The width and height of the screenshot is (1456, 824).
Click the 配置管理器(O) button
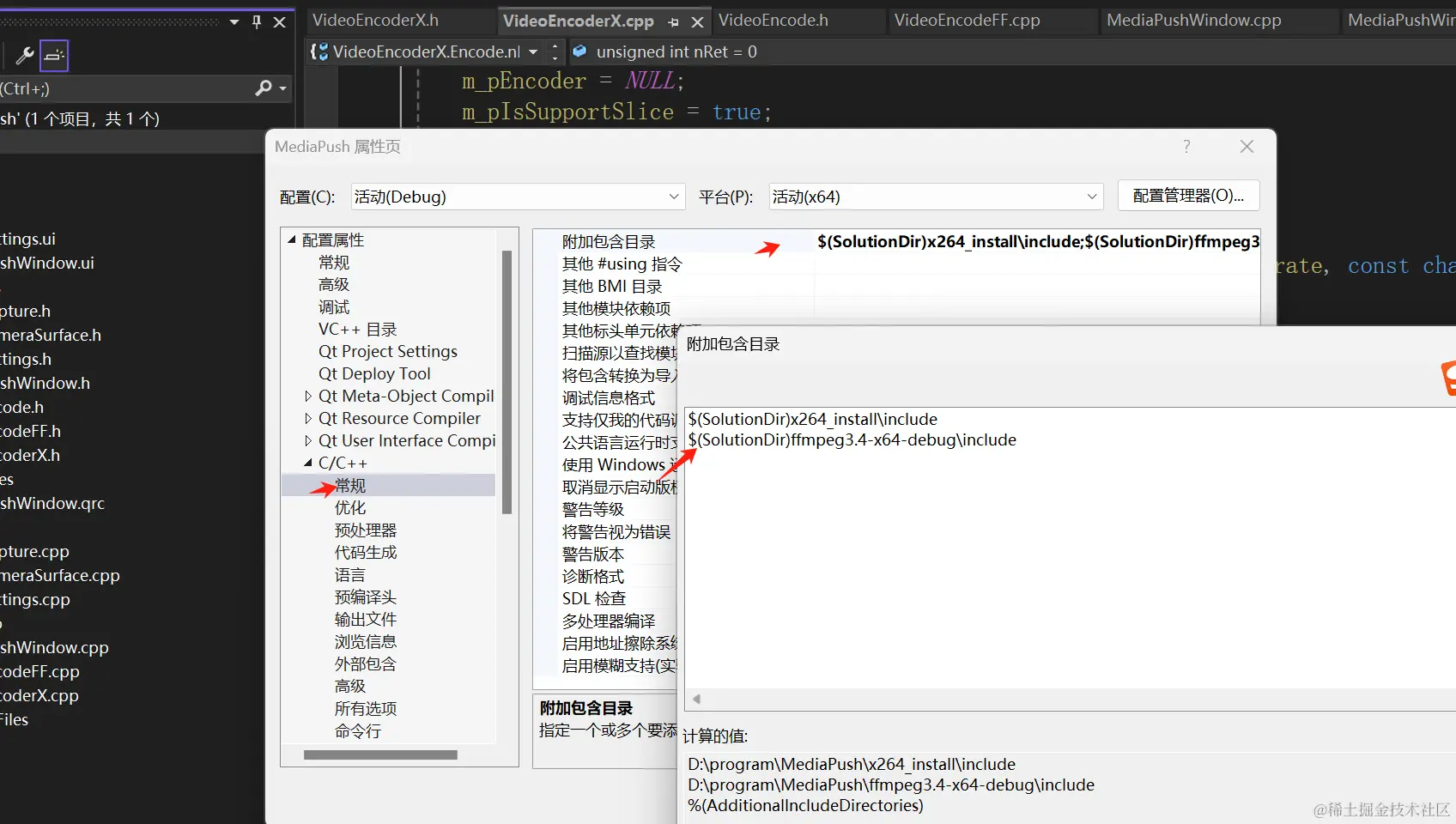[1188, 196]
